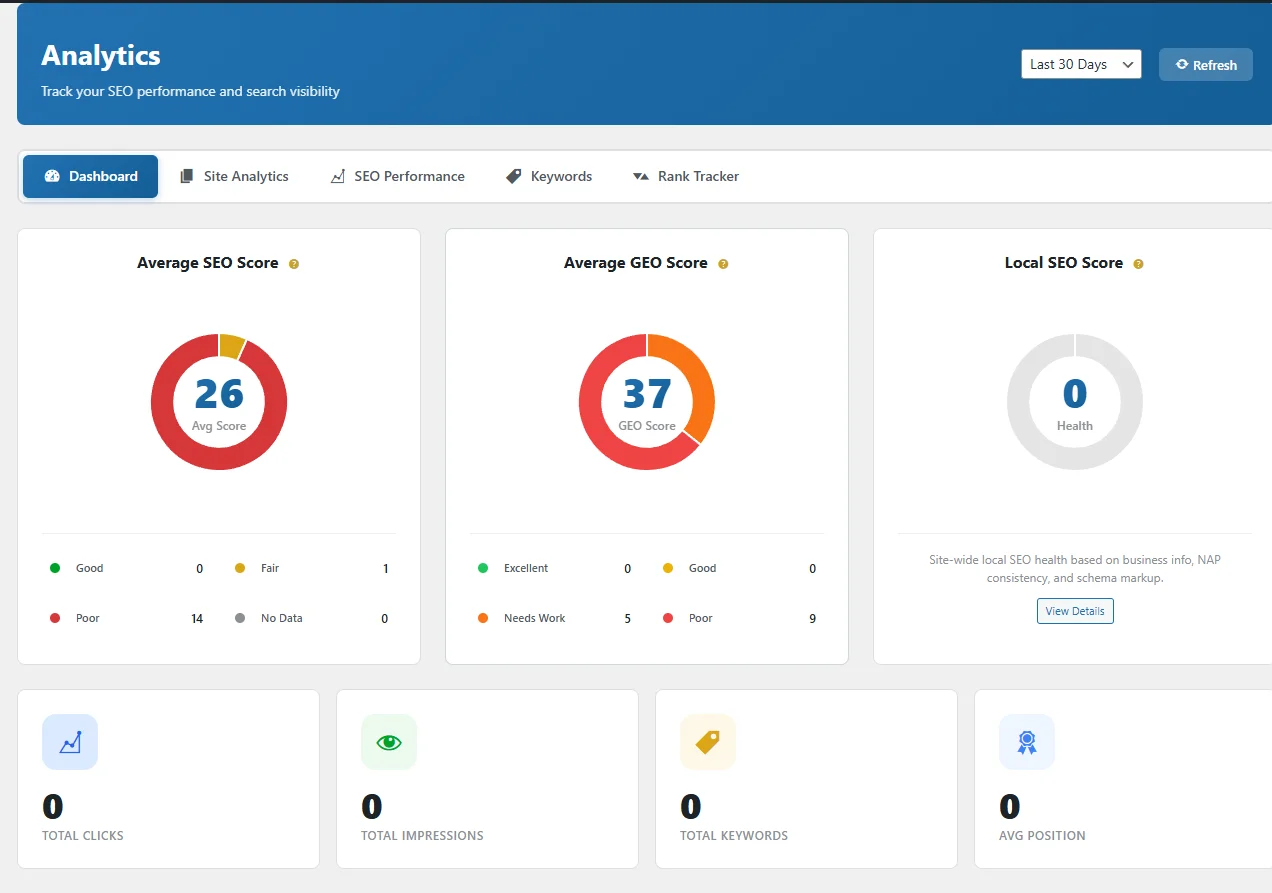
Task: Click the Rank Tracker icon
Action: pyautogui.click(x=640, y=176)
